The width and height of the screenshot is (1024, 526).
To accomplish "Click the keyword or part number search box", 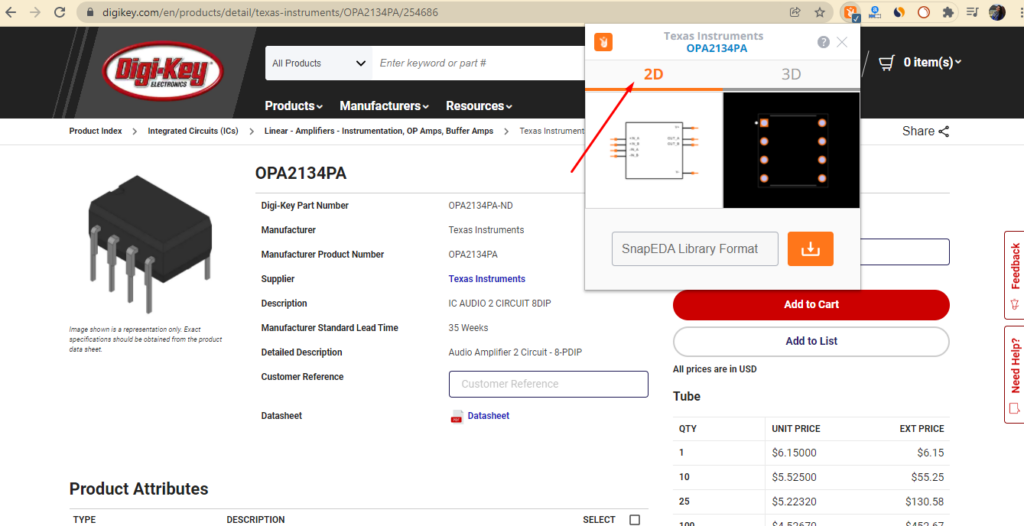I will (x=480, y=63).
